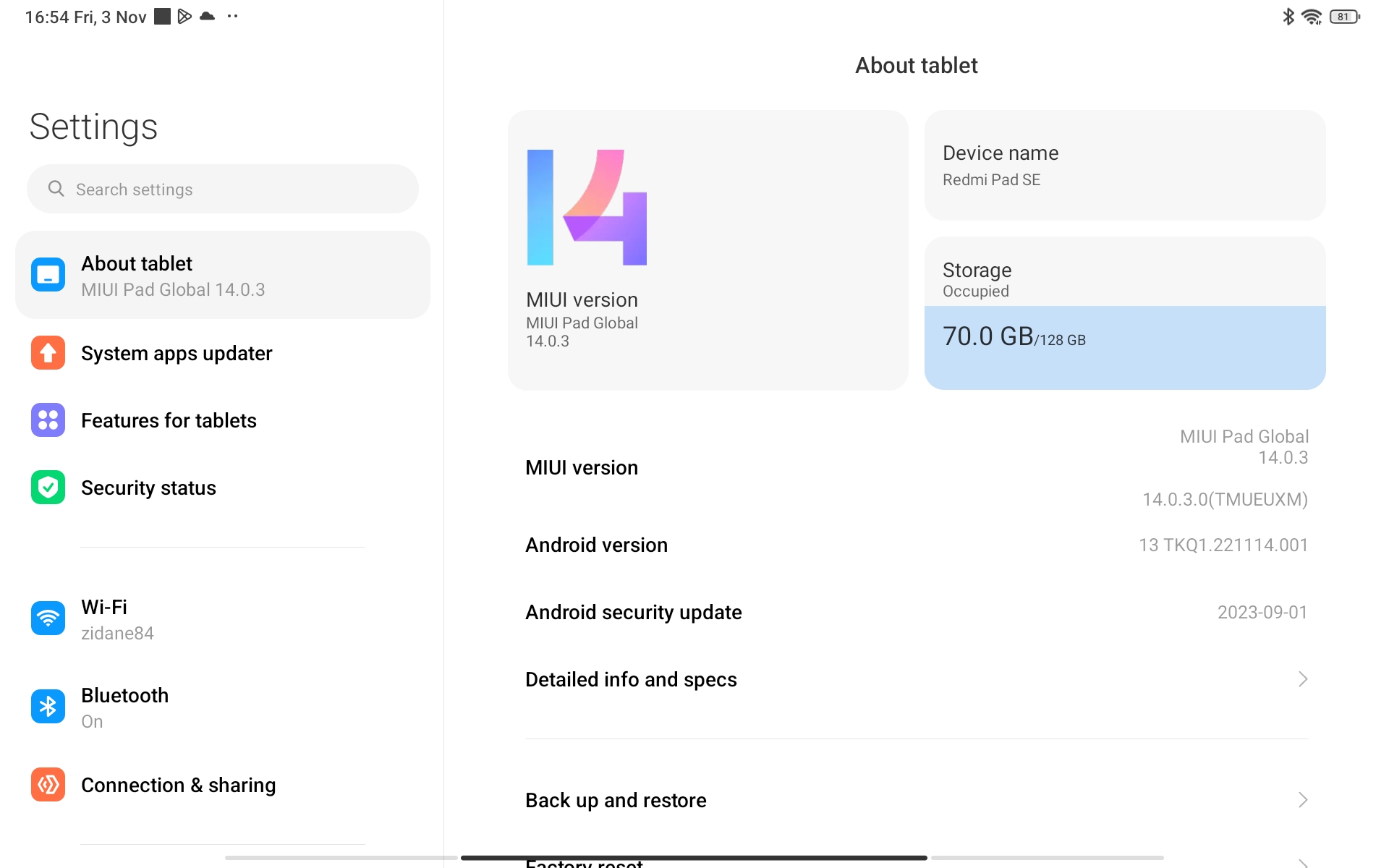Expand the Factory reset chevron
The height and width of the screenshot is (868, 1389).
click(x=1302, y=862)
